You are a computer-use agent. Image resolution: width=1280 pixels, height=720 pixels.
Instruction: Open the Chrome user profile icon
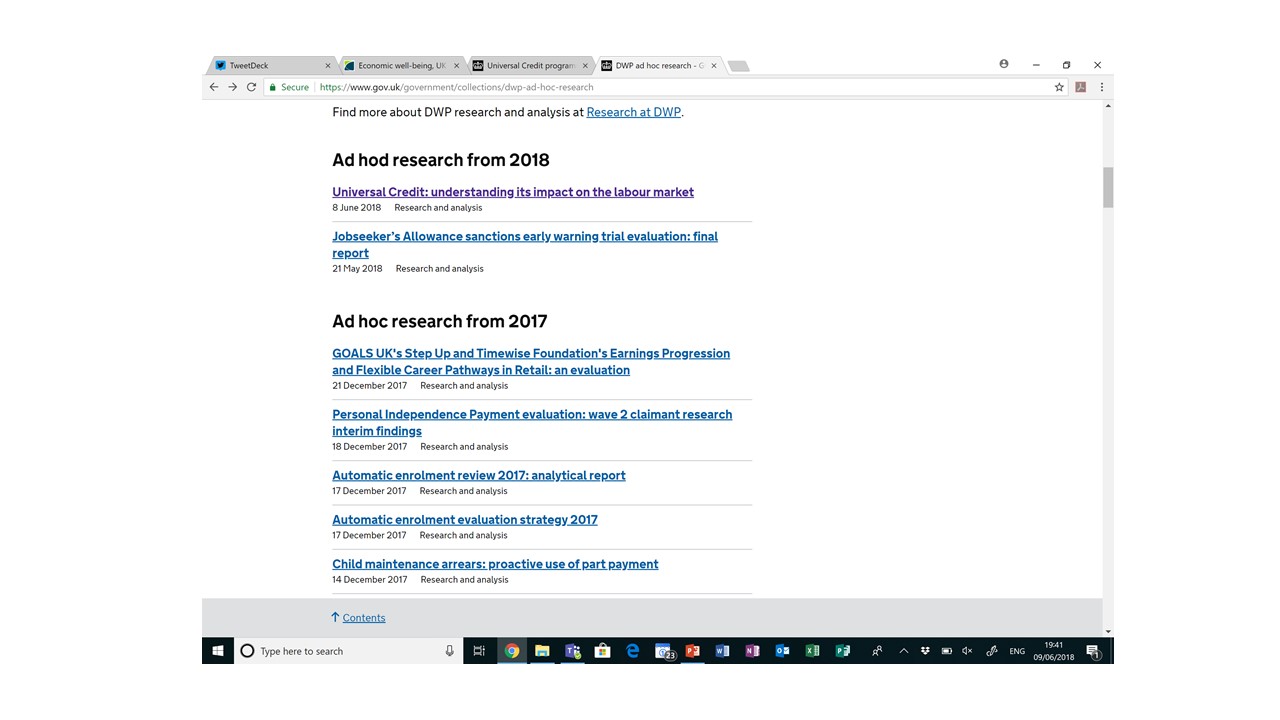(1004, 64)
